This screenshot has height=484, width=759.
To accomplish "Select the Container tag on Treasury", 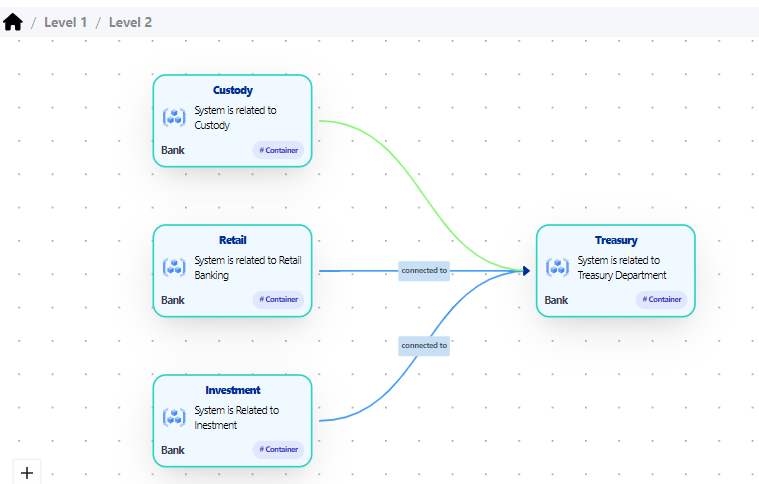I will point(661,299).
